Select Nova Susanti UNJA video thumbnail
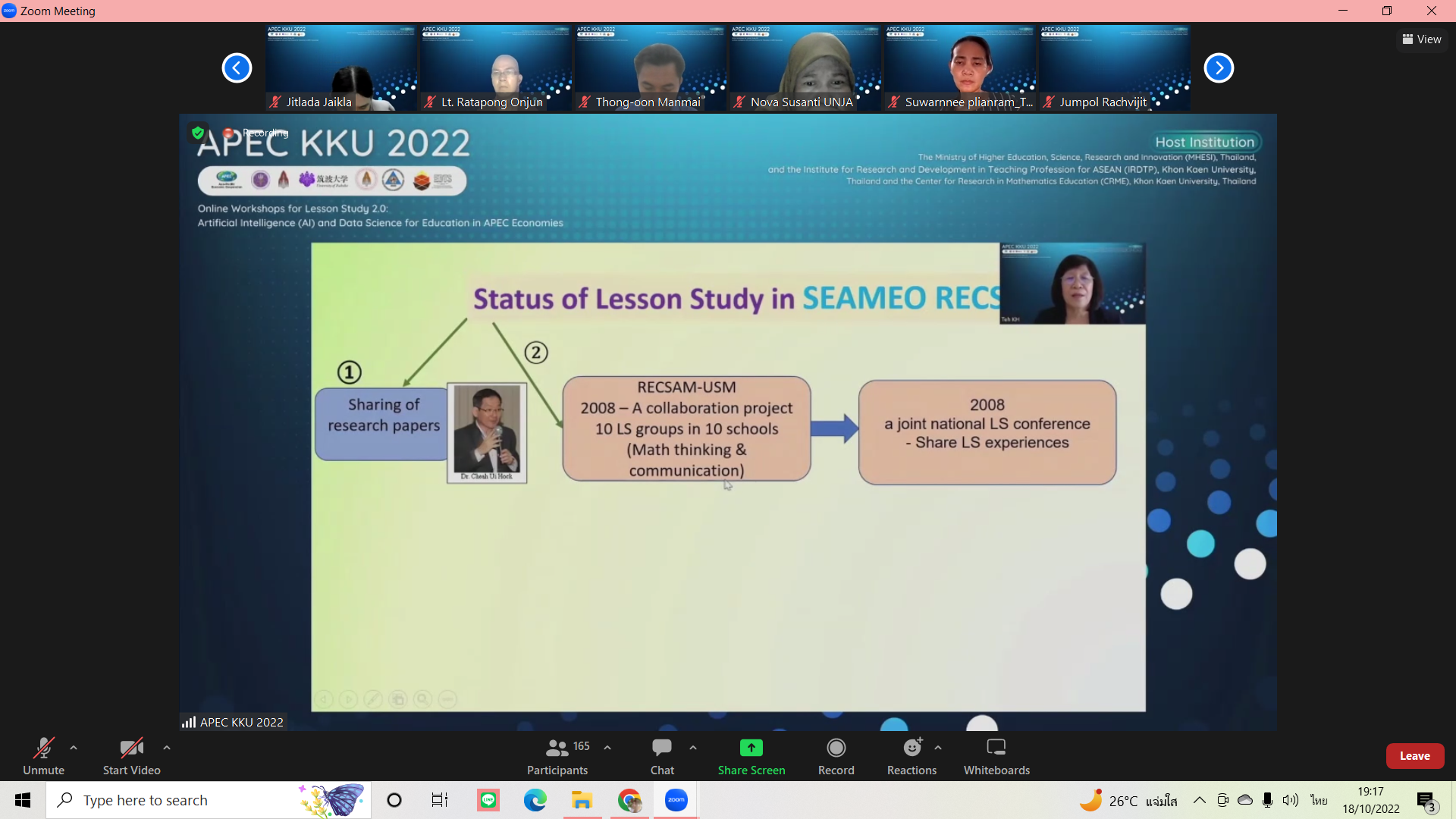Image resolution: width=1456 pixels, height=819 pixels. click(804, 68)
